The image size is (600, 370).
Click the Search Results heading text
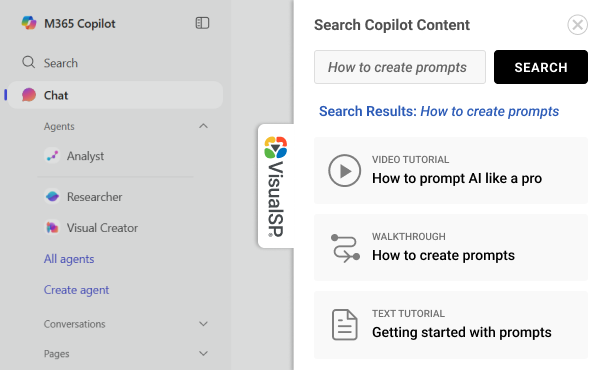click(439, 111)
